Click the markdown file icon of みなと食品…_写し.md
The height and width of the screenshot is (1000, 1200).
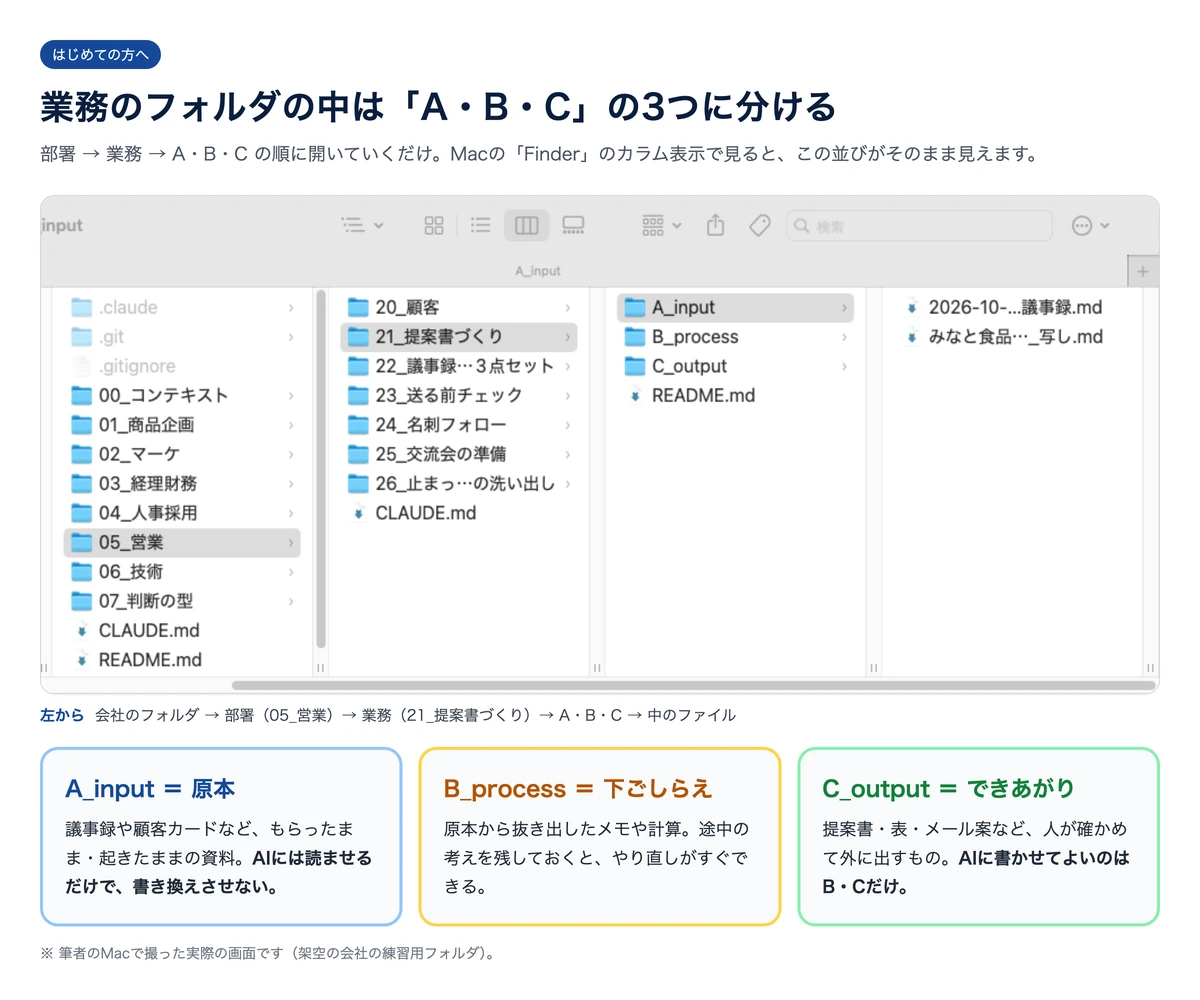pos(911,337)
